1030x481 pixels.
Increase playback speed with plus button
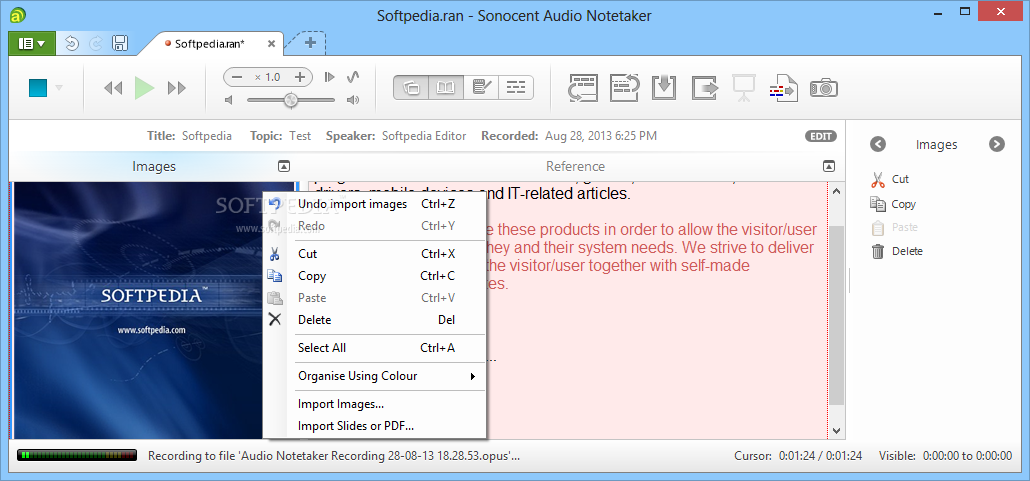[300, 77]
